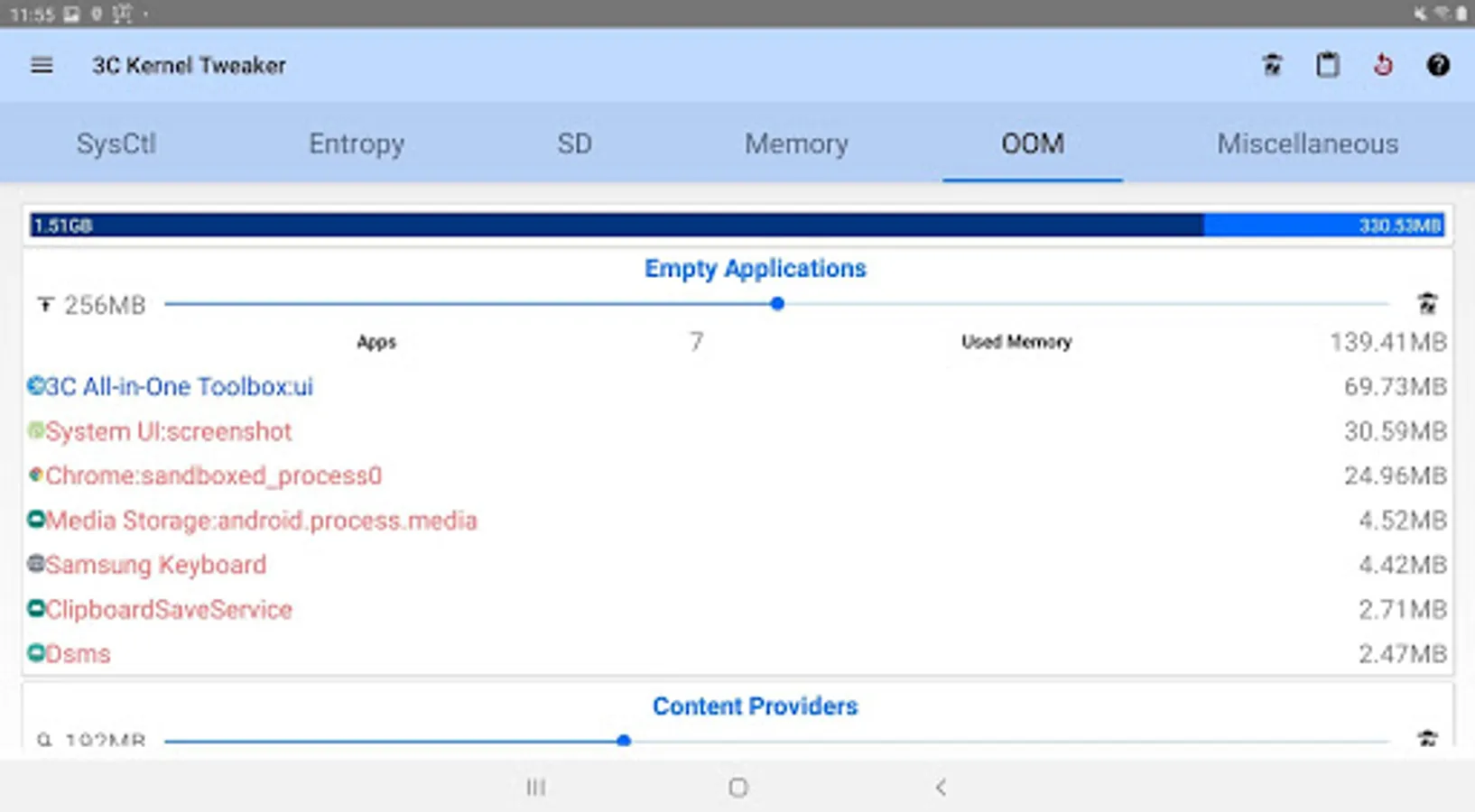Open Media Storage:android.process.media entry
The width and height of the screenshot is (1475, 812).
point(261,521)
